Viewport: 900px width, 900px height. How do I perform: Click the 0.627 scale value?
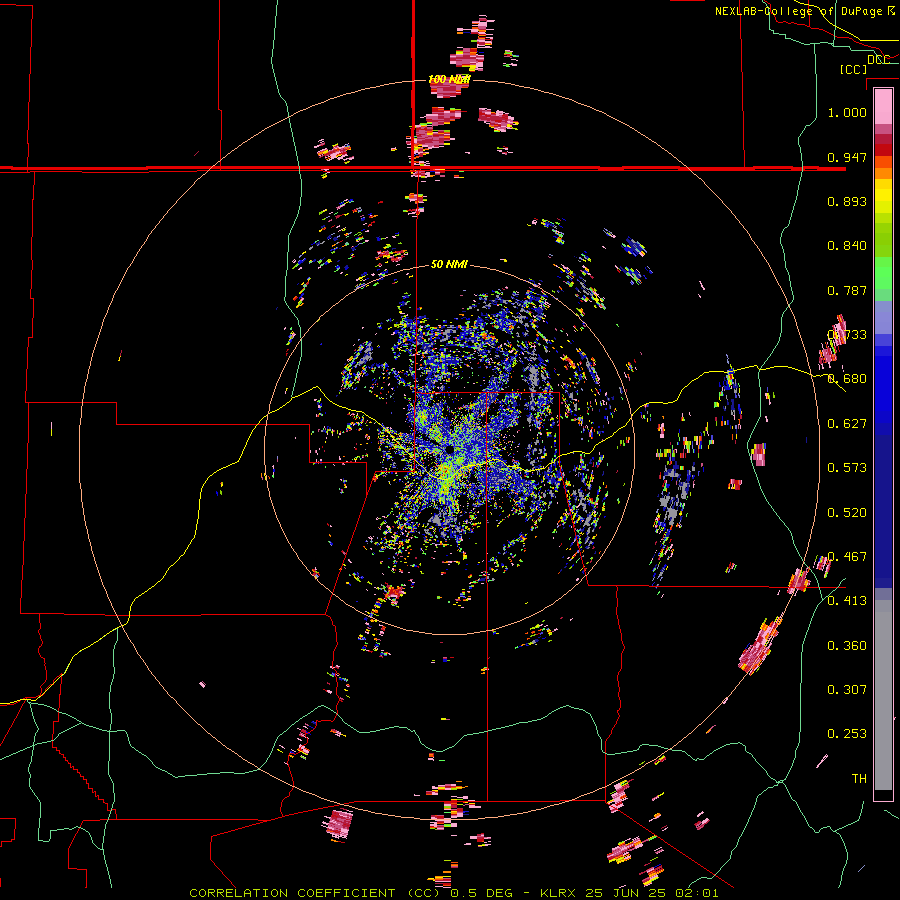click(x=847, y=424)
